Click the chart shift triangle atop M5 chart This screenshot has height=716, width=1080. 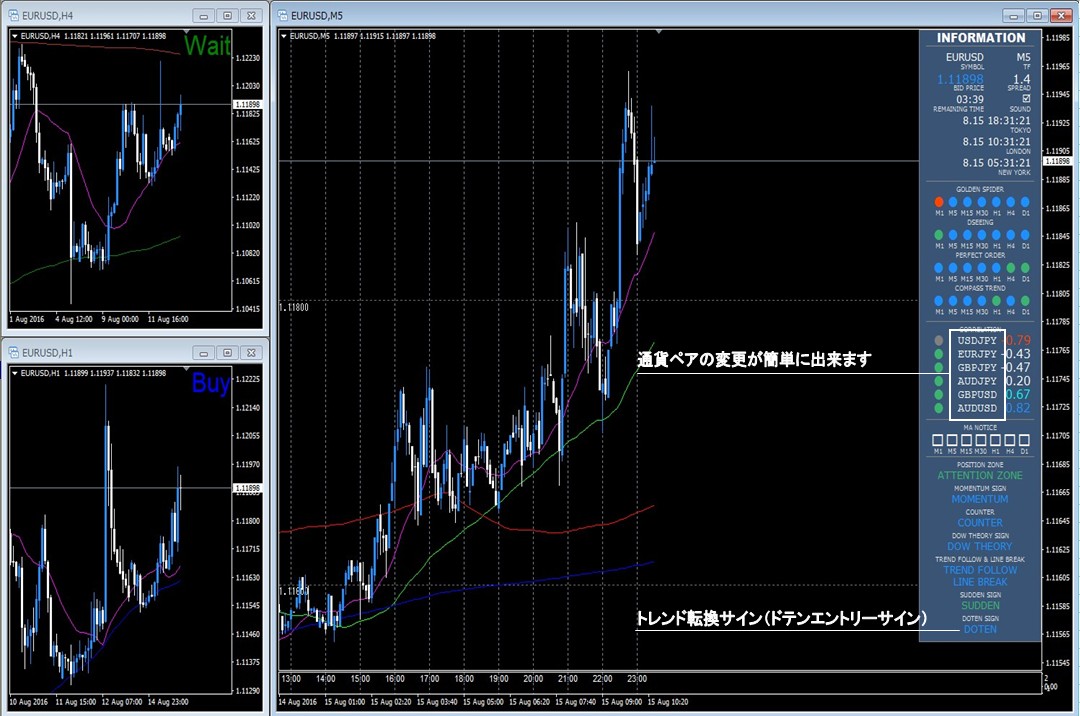click(x=658, y=32)
